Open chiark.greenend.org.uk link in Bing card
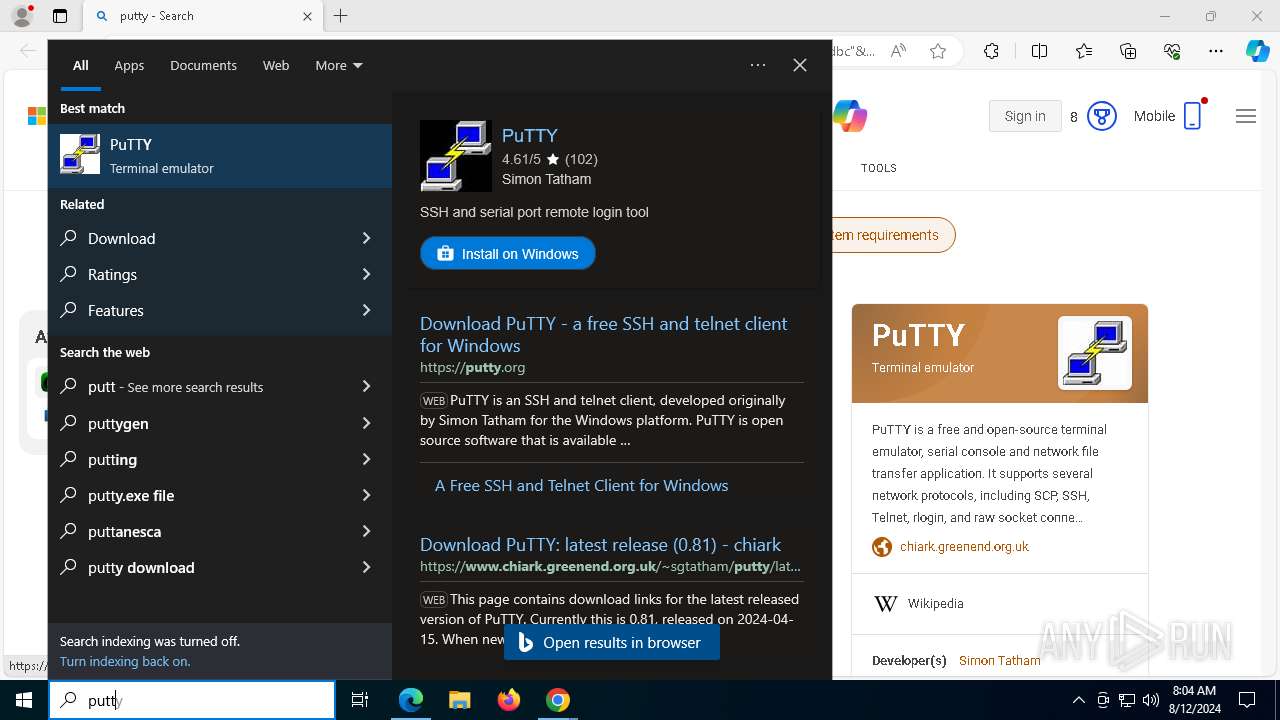1280x720 pixels. 964,547
